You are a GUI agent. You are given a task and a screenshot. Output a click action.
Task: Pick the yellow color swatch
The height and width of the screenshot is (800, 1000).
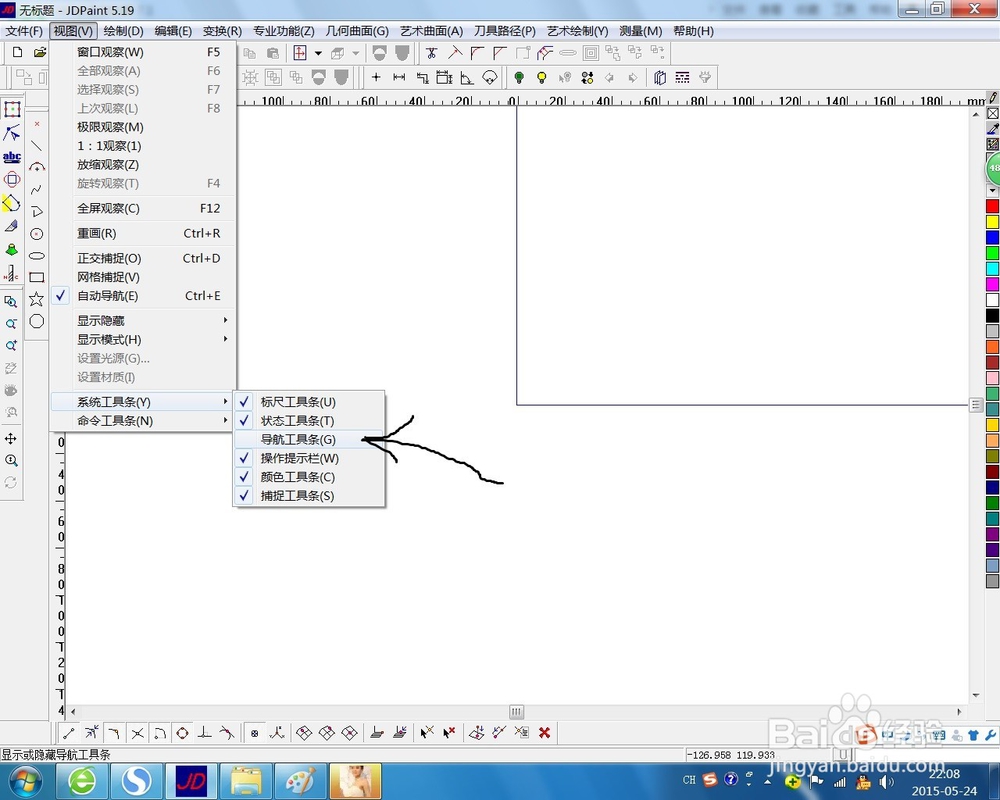point(992,222)
